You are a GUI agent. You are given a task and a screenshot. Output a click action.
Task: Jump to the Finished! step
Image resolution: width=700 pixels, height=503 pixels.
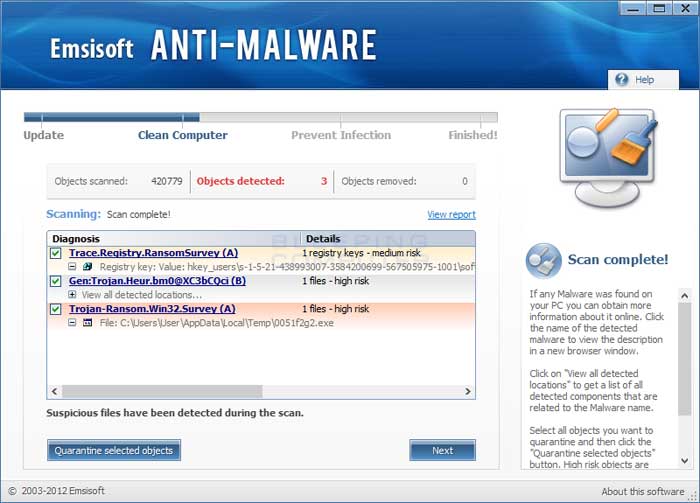473,135
